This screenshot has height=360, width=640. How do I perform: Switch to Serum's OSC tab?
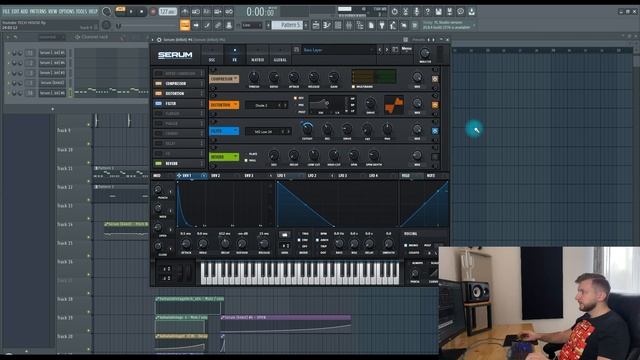(x=212, y=55)
